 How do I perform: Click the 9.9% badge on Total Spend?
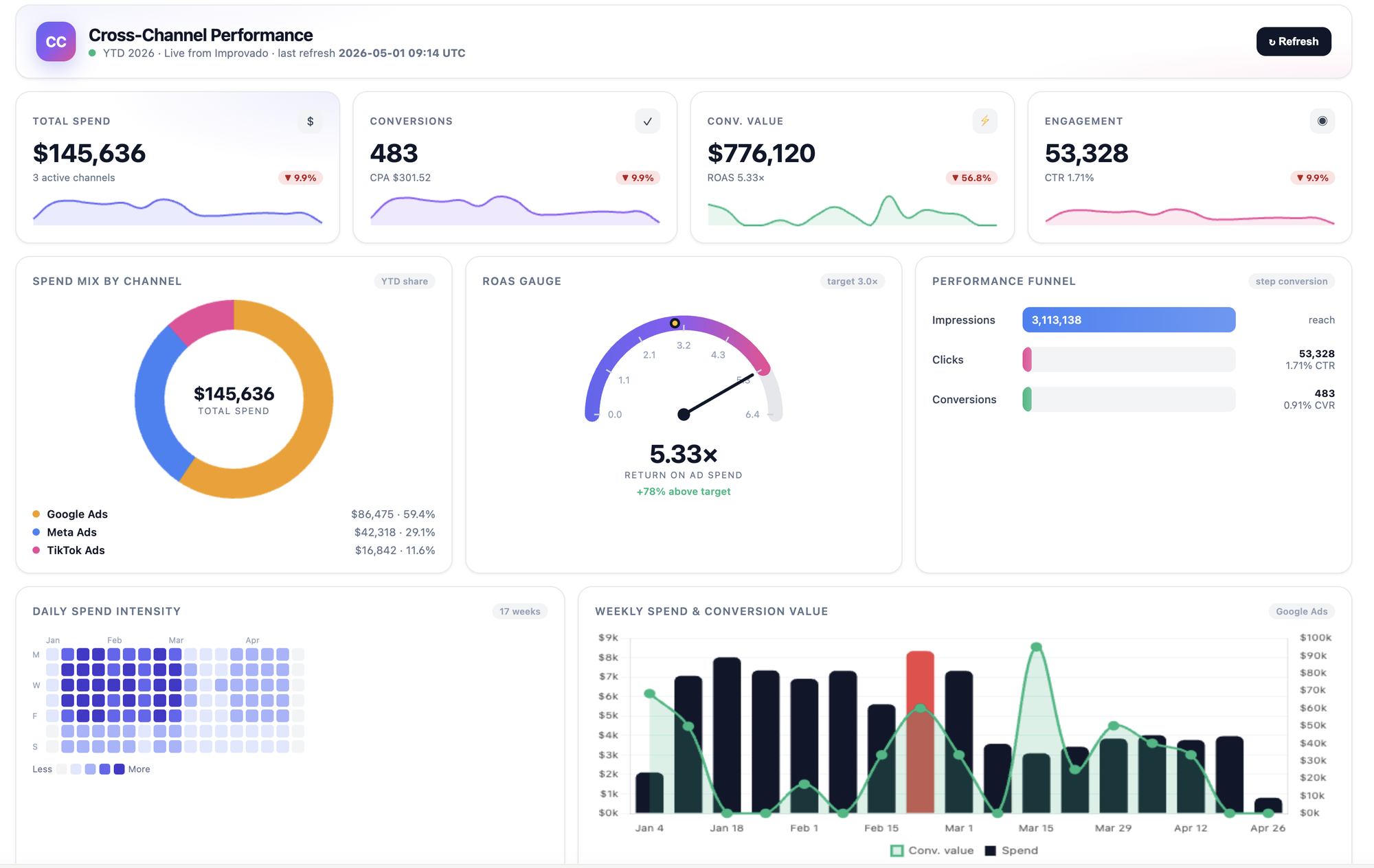[300, 178]
